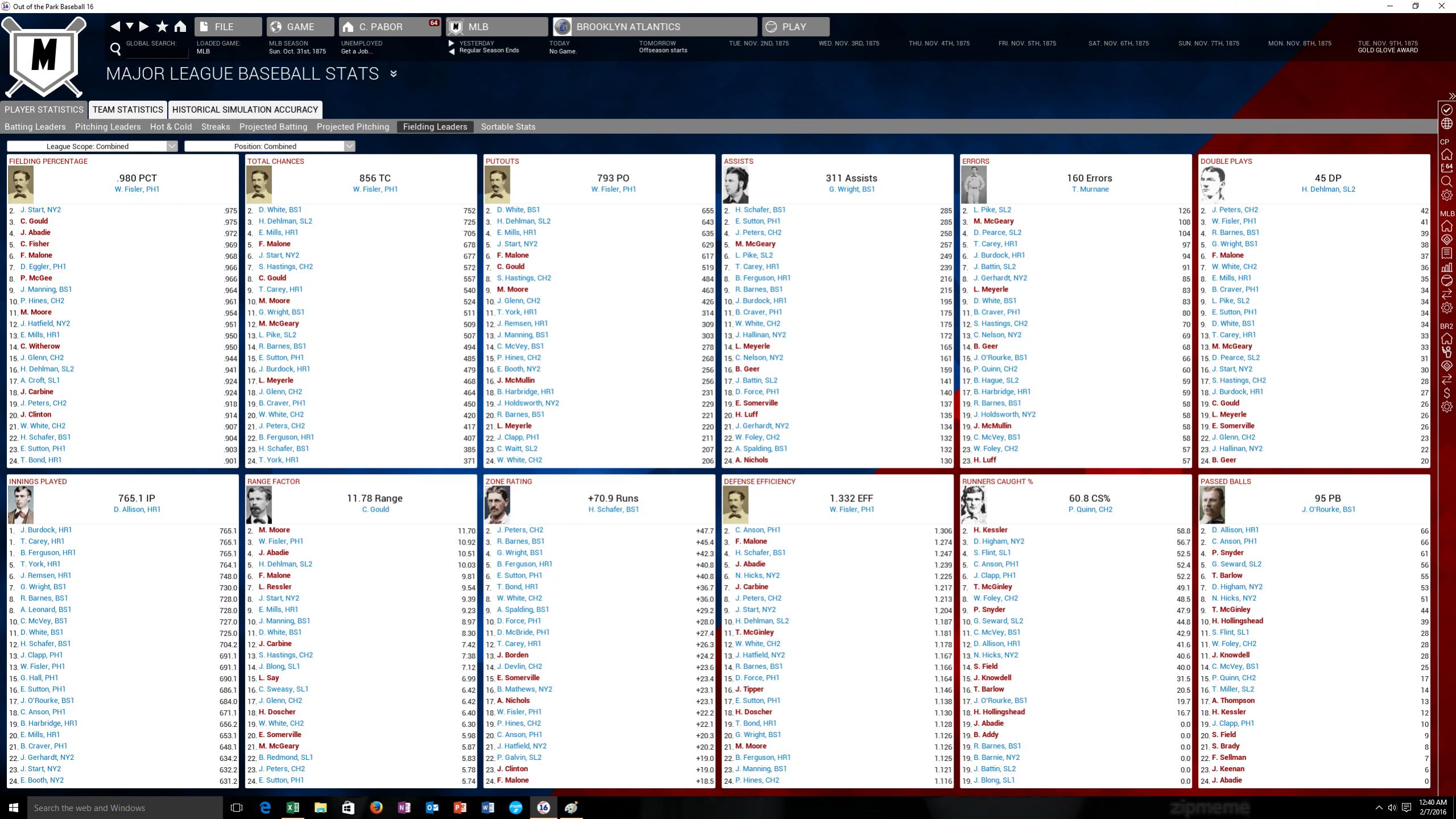This screenshot has width=1456, height=819.
Task: Open MLB standings bar-chart icon in sidebar
Action: click(1447, 267)
